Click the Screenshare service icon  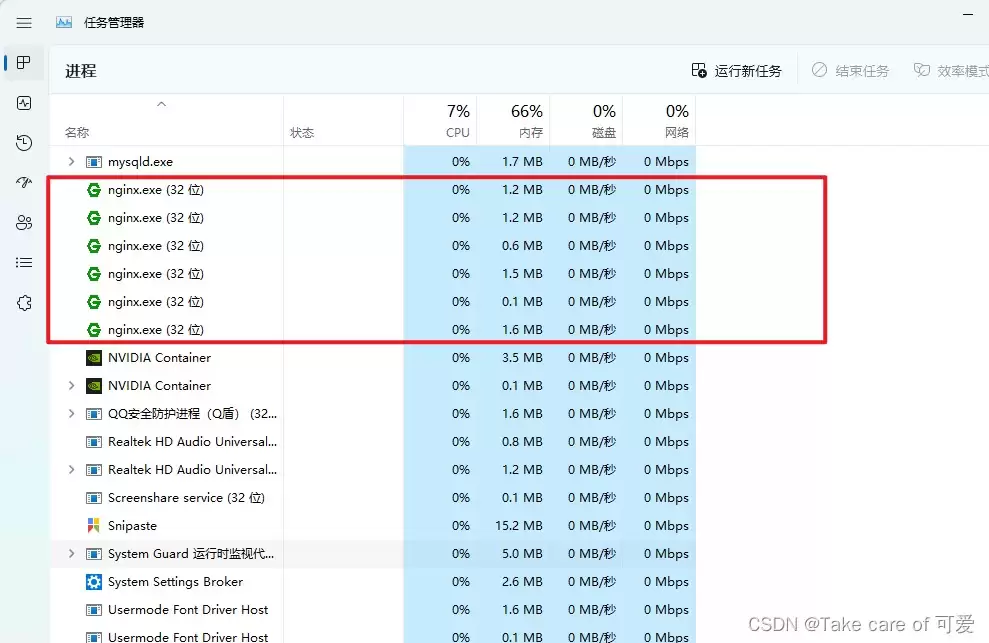pos(93,498)
